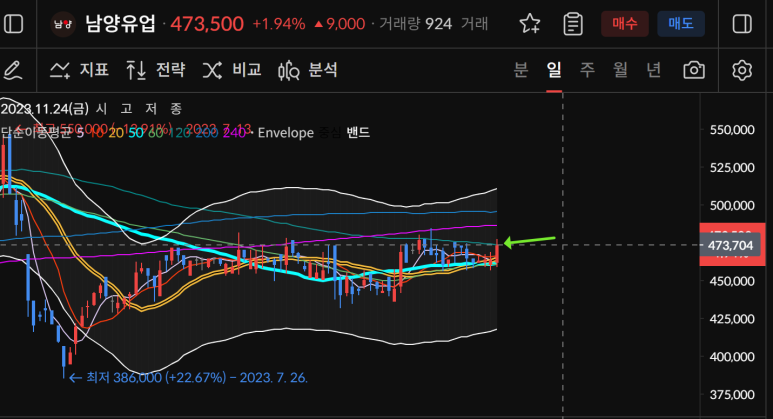Viewport: 773px width, 419px height.
Task: Switch to 분 minute chart tab
Action: pos(521,70)
